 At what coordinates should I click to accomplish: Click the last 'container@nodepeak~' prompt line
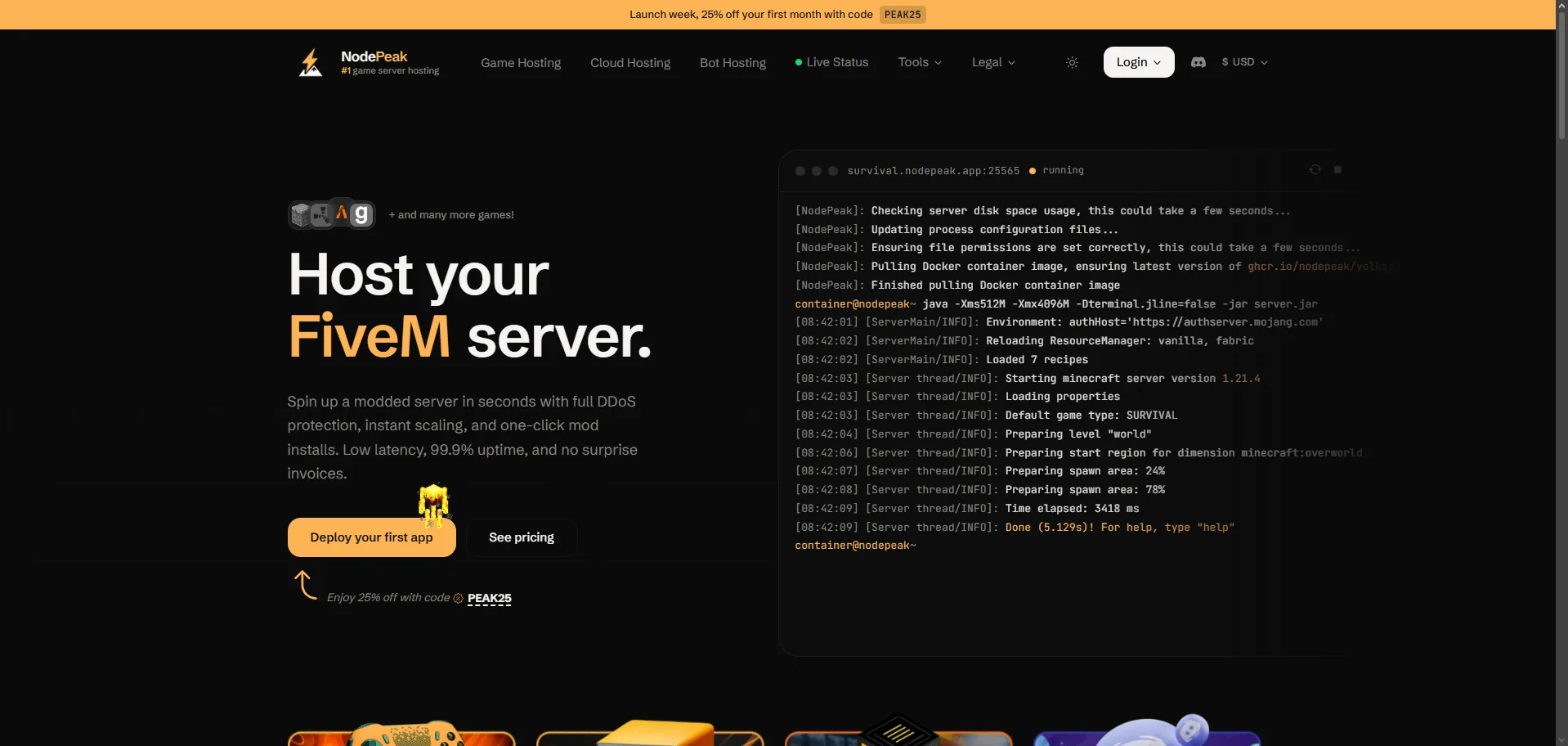(x=856, y=546)
